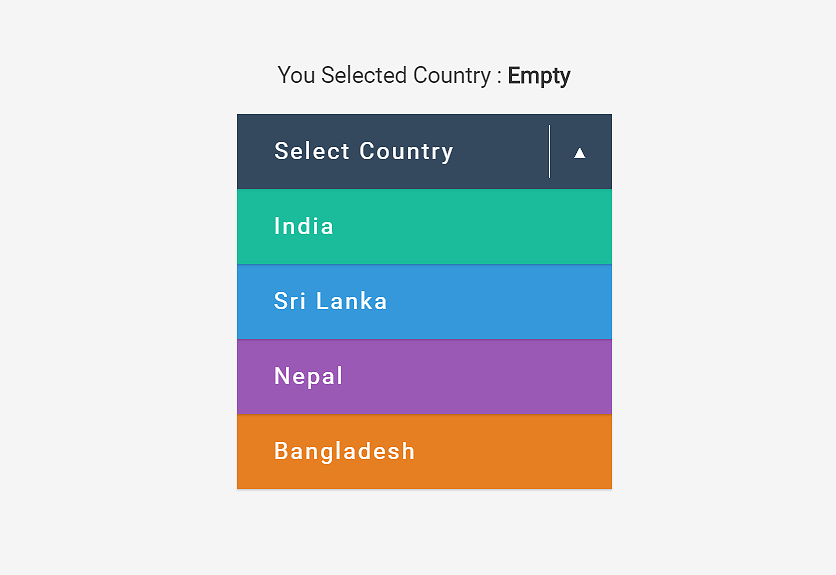Screen dimensions: 836x575
Task: Click the bold Empty value text
Action: (539, 76)
